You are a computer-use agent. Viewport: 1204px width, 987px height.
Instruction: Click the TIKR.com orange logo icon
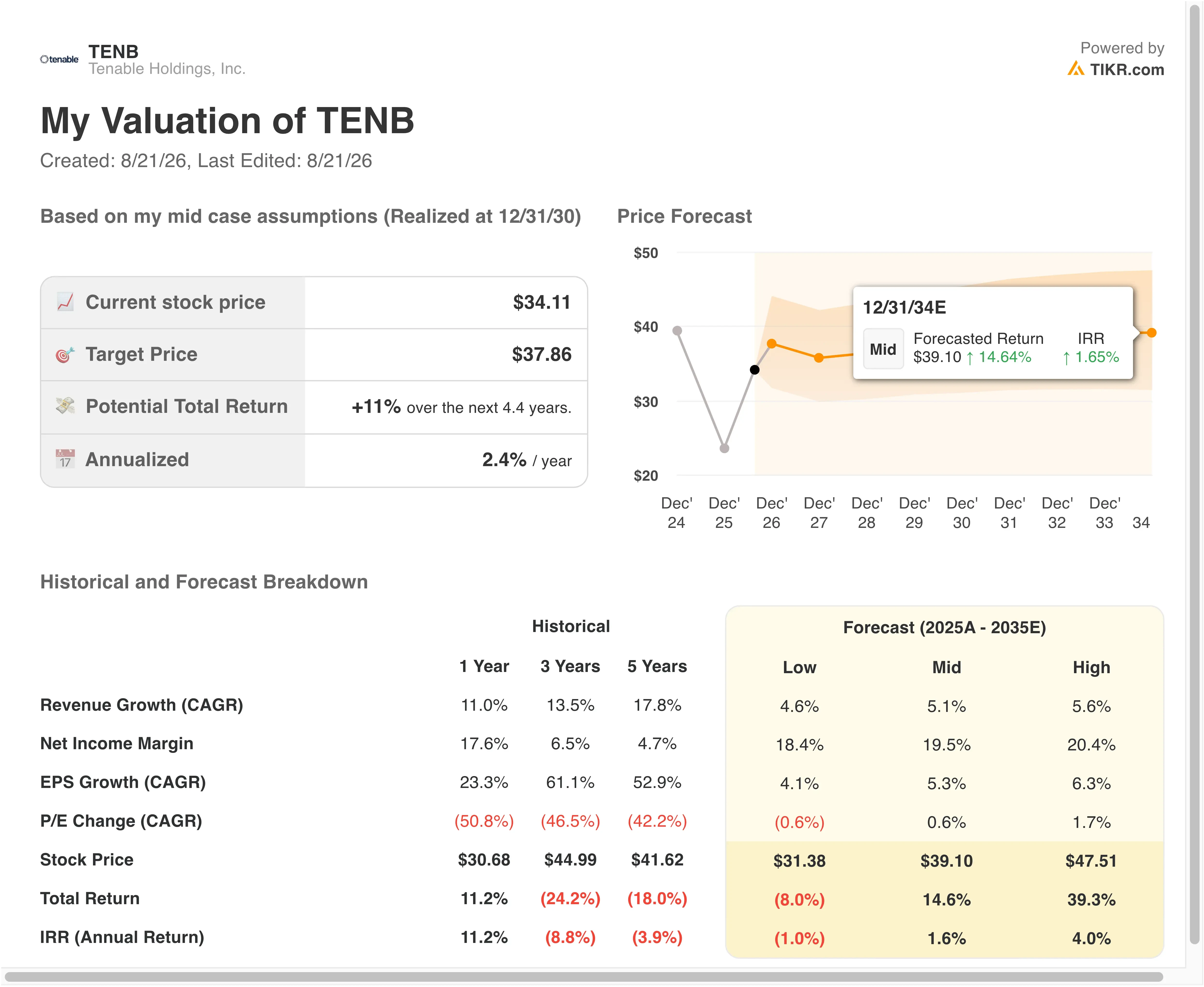click(x=1075, y=69)
